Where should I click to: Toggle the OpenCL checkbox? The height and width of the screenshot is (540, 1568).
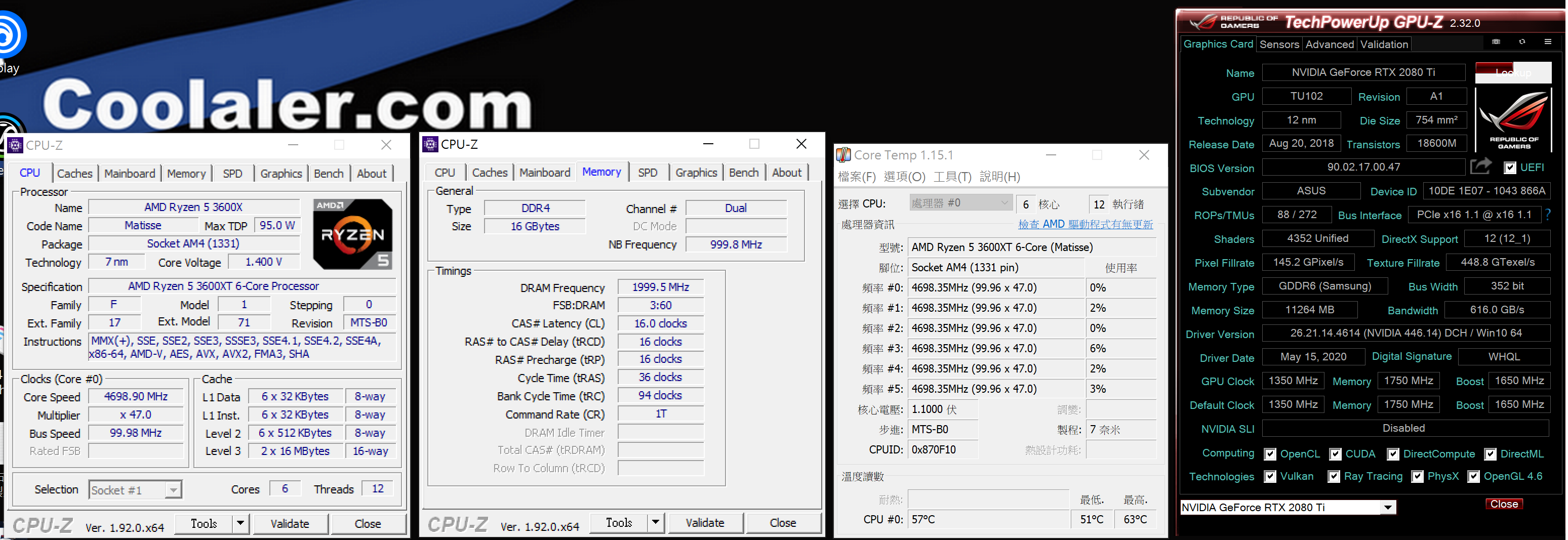coord(1270,454)
